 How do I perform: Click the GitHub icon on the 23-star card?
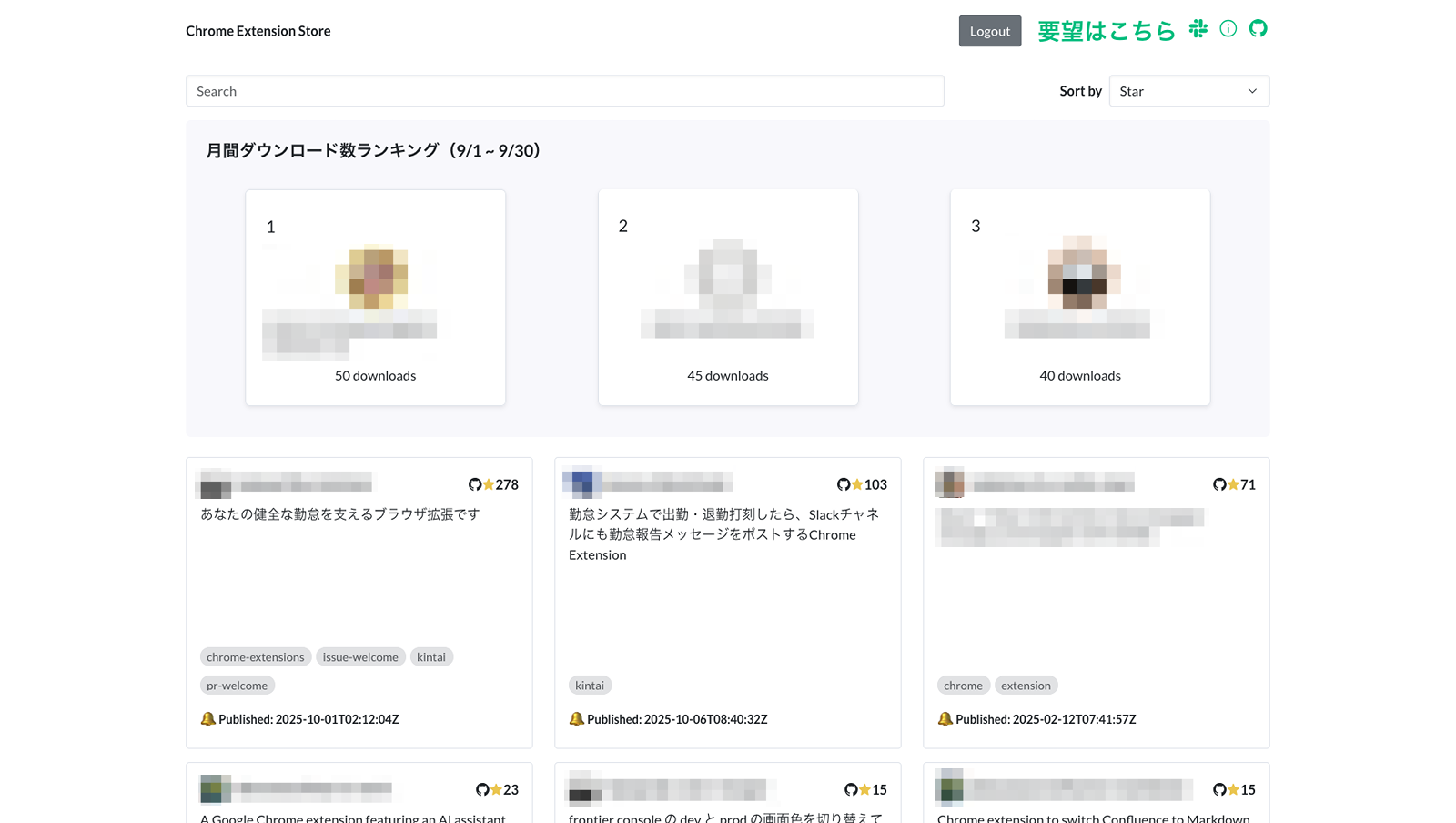tap(483, 789)
